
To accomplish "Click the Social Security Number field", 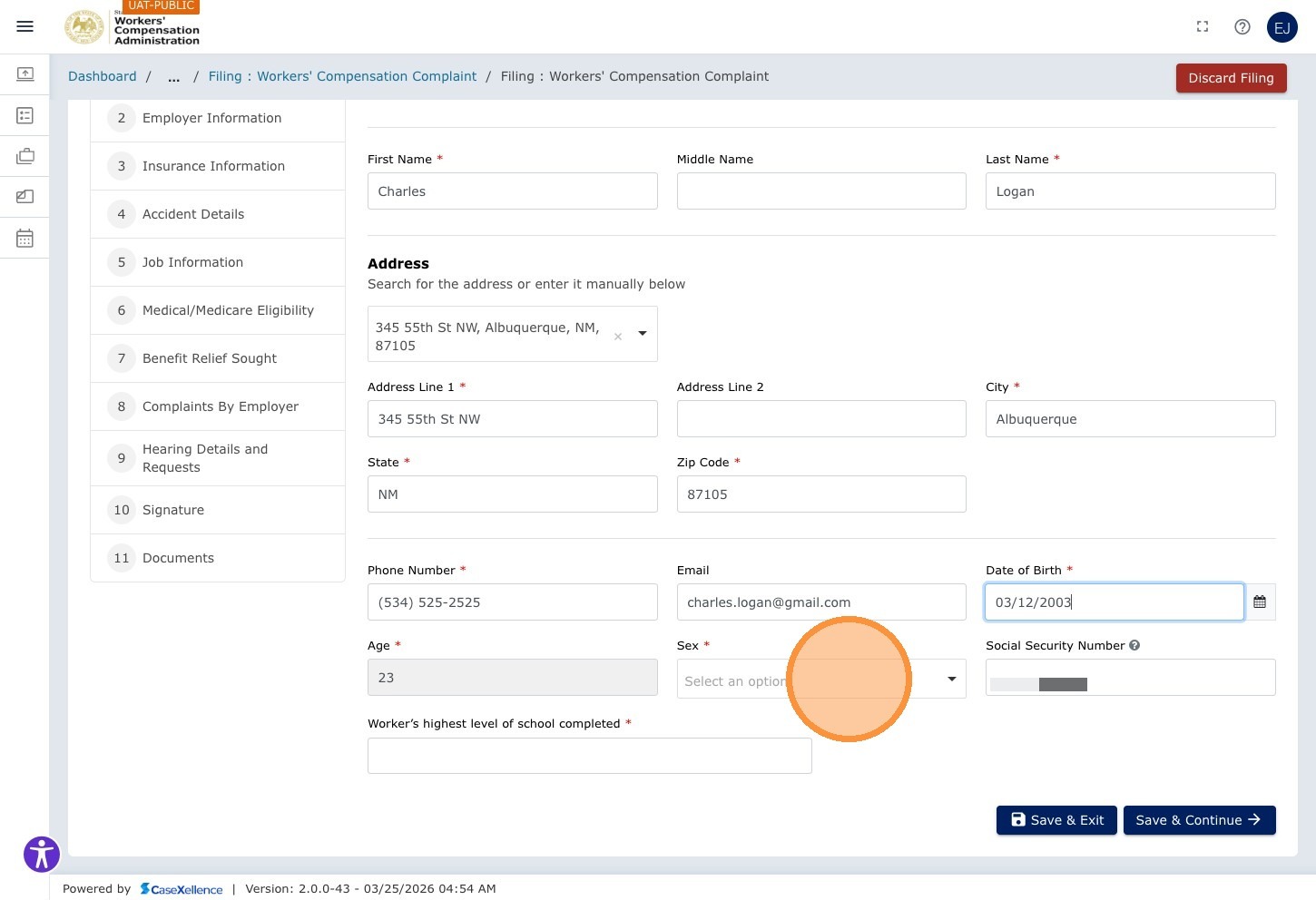I will pyautogui.click(x=1130, y=678).
